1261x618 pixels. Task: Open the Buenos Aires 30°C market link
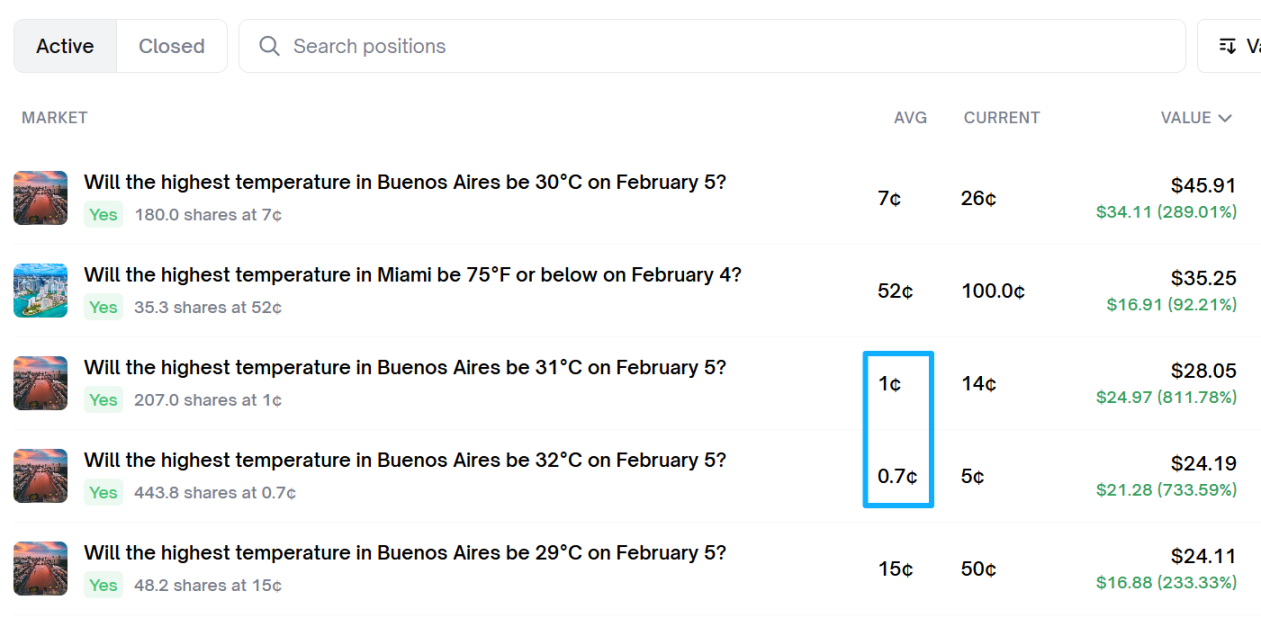point(404,182)
